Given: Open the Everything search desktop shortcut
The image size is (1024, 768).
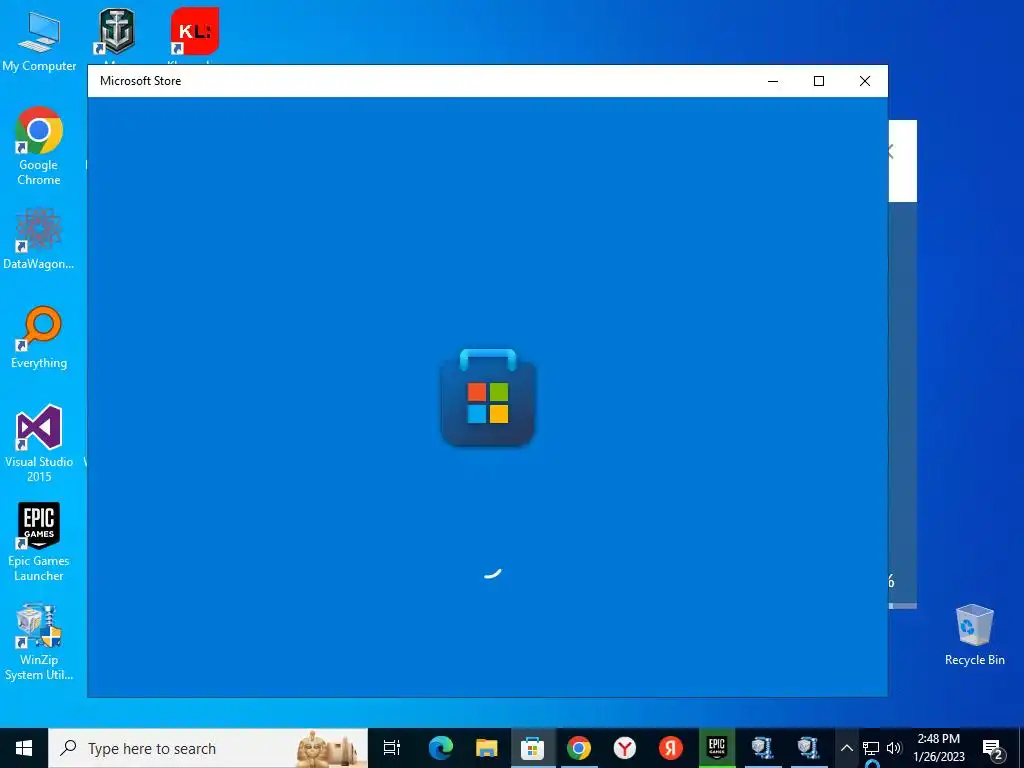Looking at the screenshot, I should click(39, 338).
